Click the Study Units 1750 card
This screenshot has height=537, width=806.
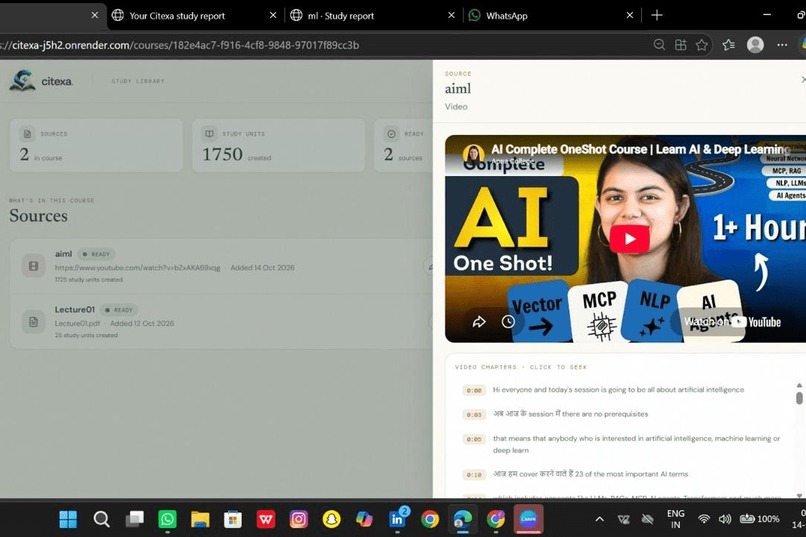pyautogui.click(x=279, y=145)
